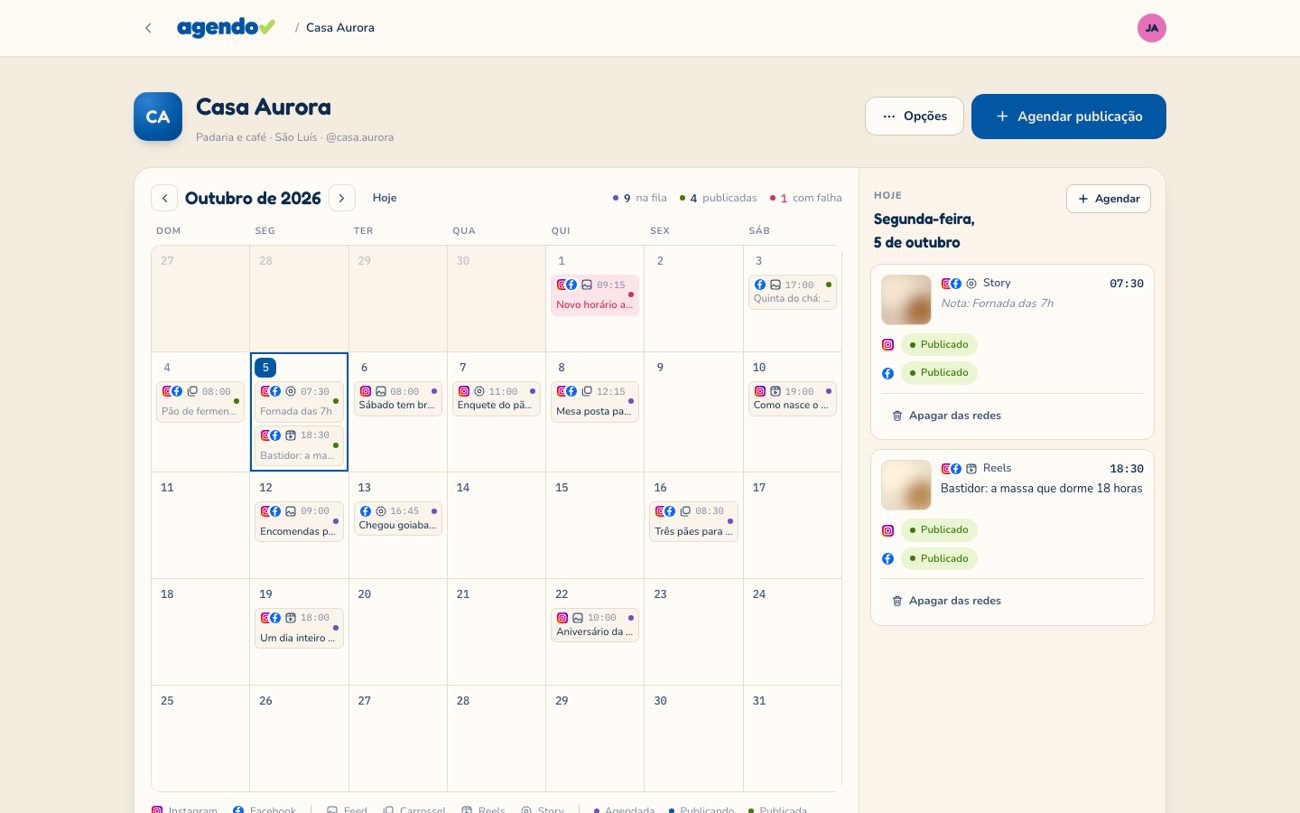The image size is (1300, 813).
Task: Open the JA user avatar menu
Action: 1151,28
